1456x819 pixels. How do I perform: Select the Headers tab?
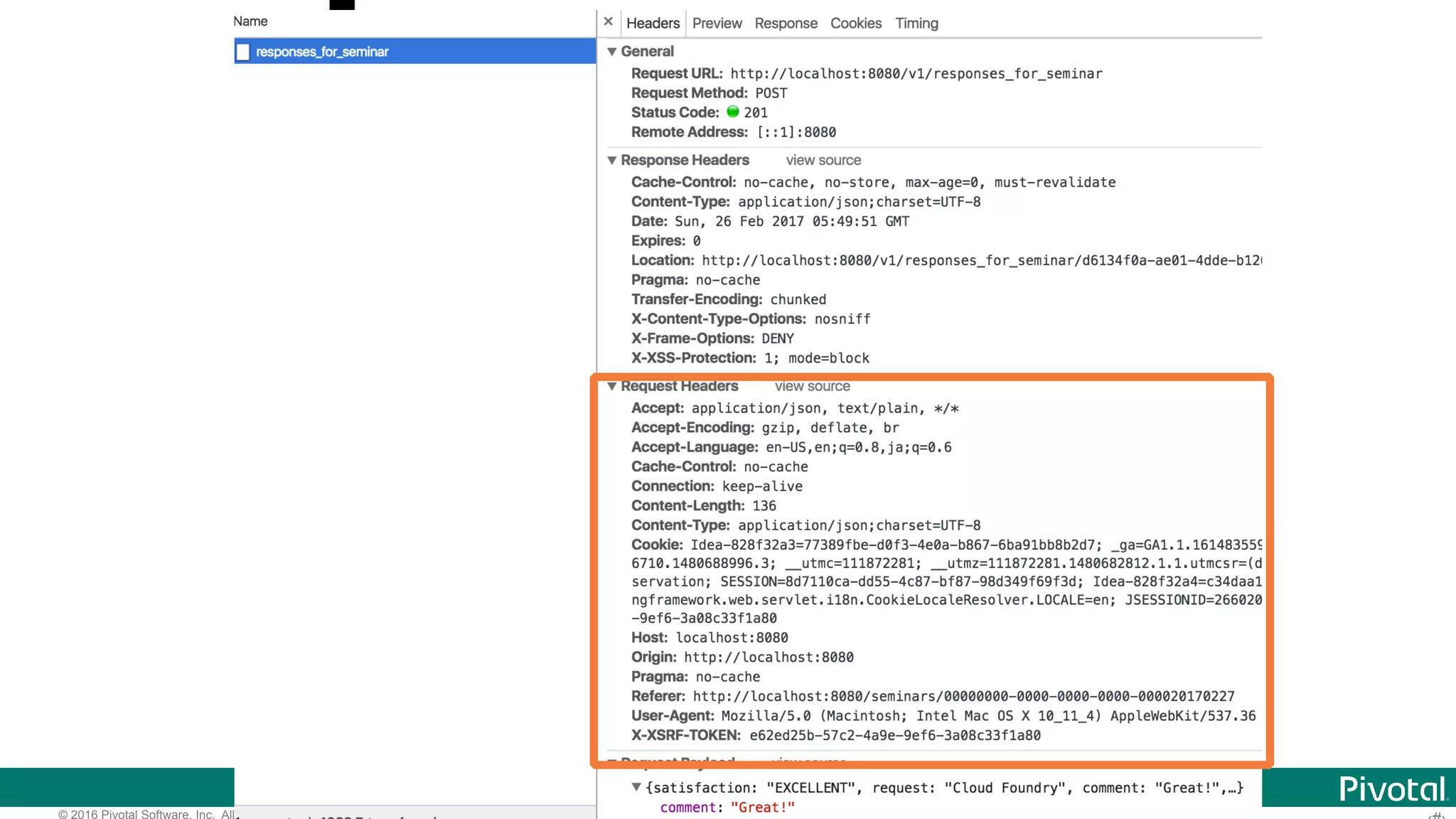click(653, 23)
